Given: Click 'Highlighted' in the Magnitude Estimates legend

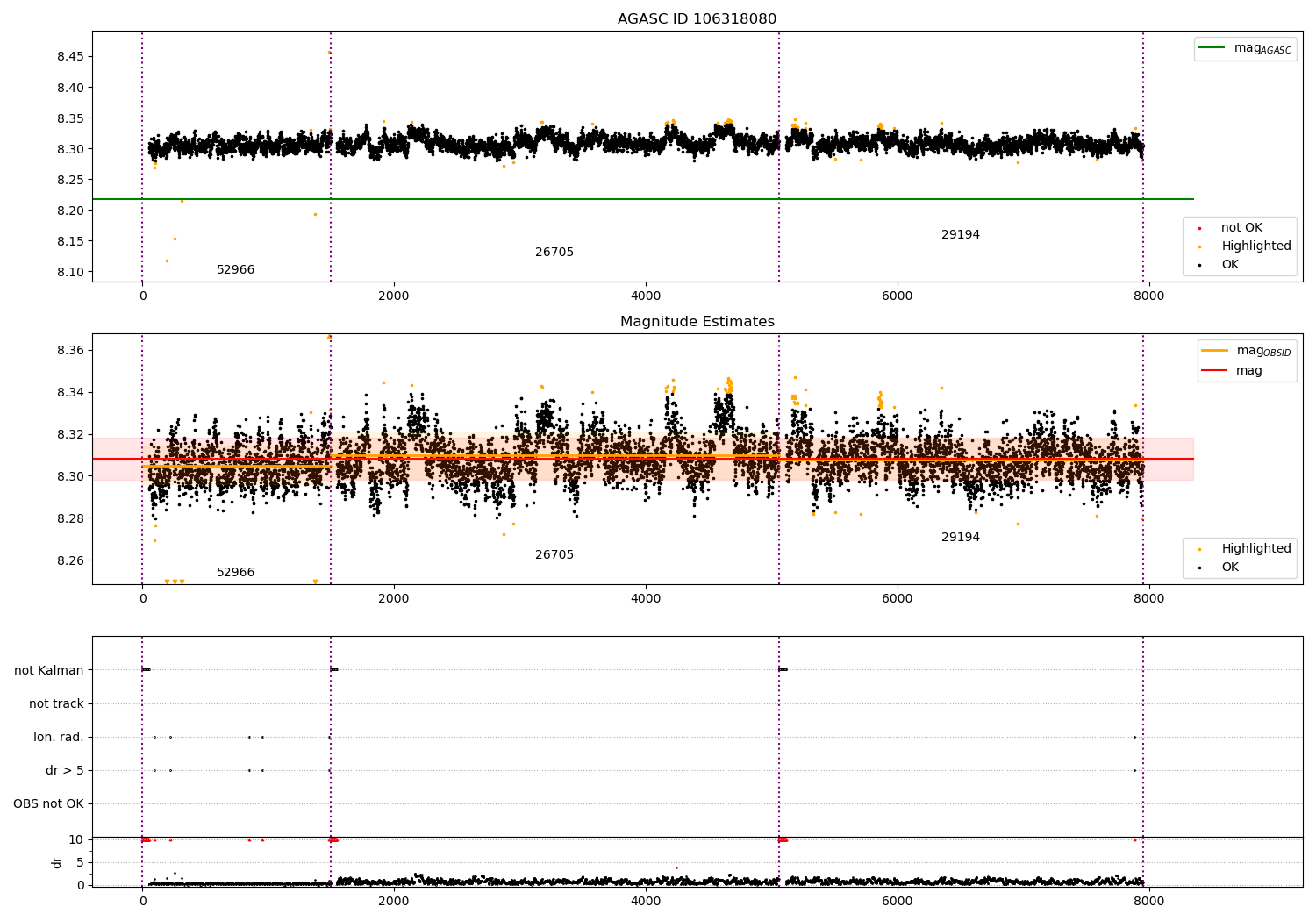Looking at the screenshot, I should point(1256,549).
